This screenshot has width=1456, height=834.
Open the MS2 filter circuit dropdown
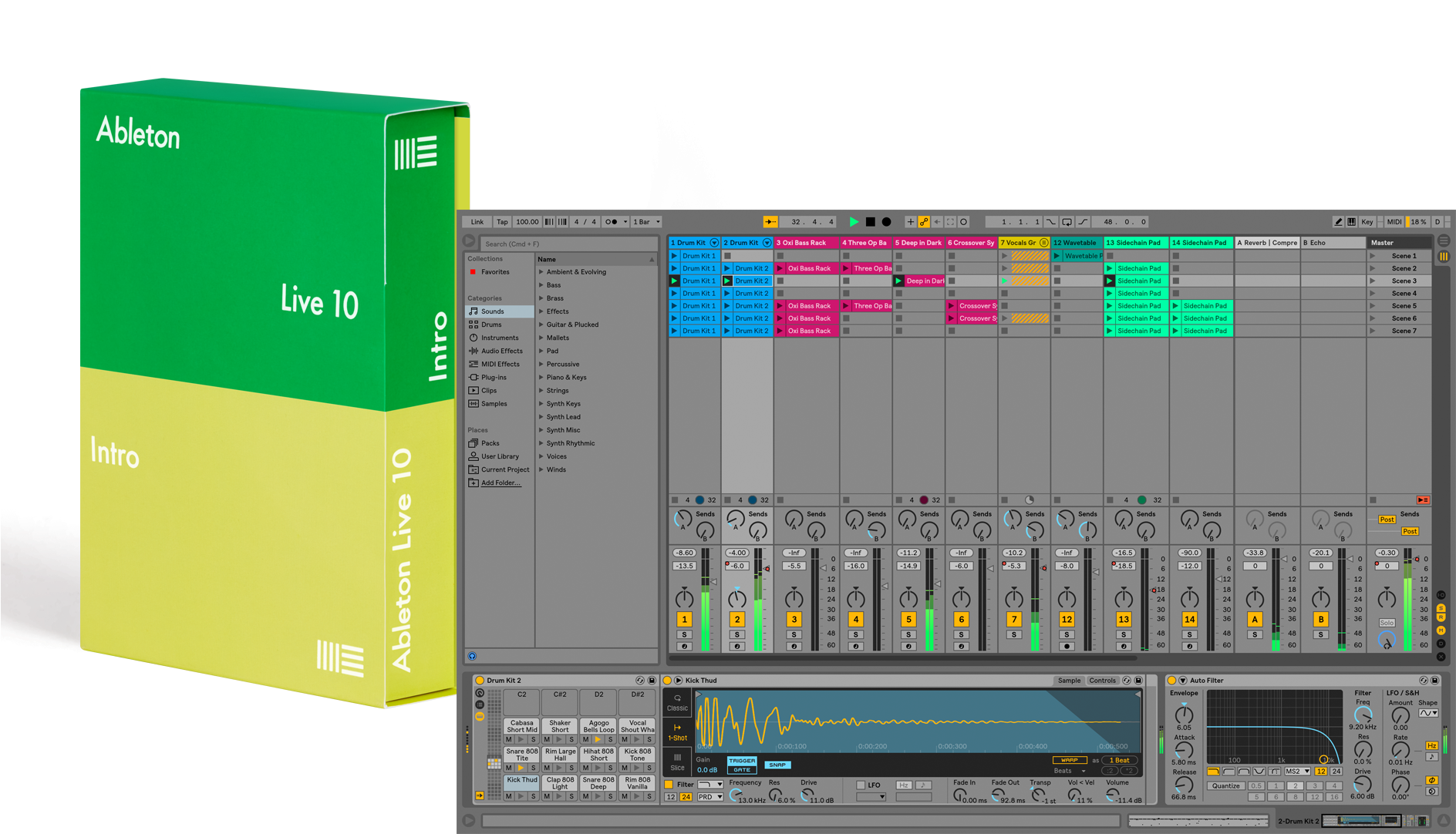pos(1297,772)
